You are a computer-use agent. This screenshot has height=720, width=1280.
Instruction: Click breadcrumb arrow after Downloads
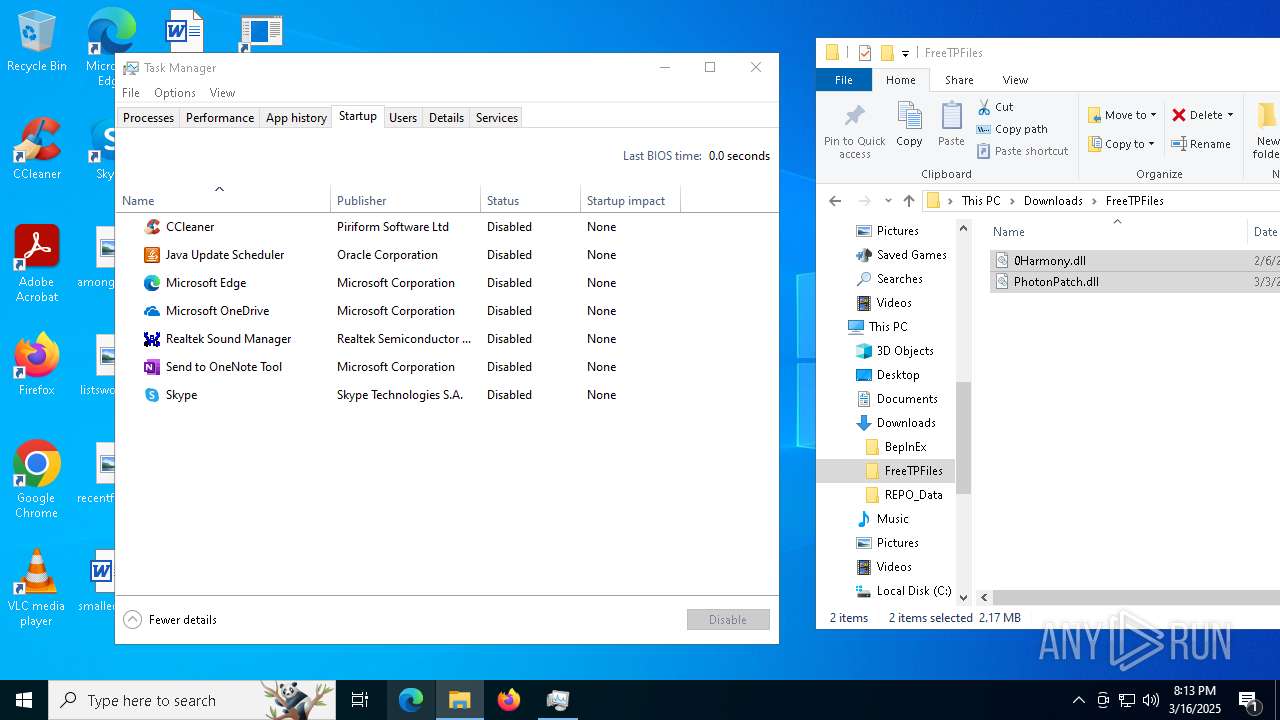pos(1094,201)
